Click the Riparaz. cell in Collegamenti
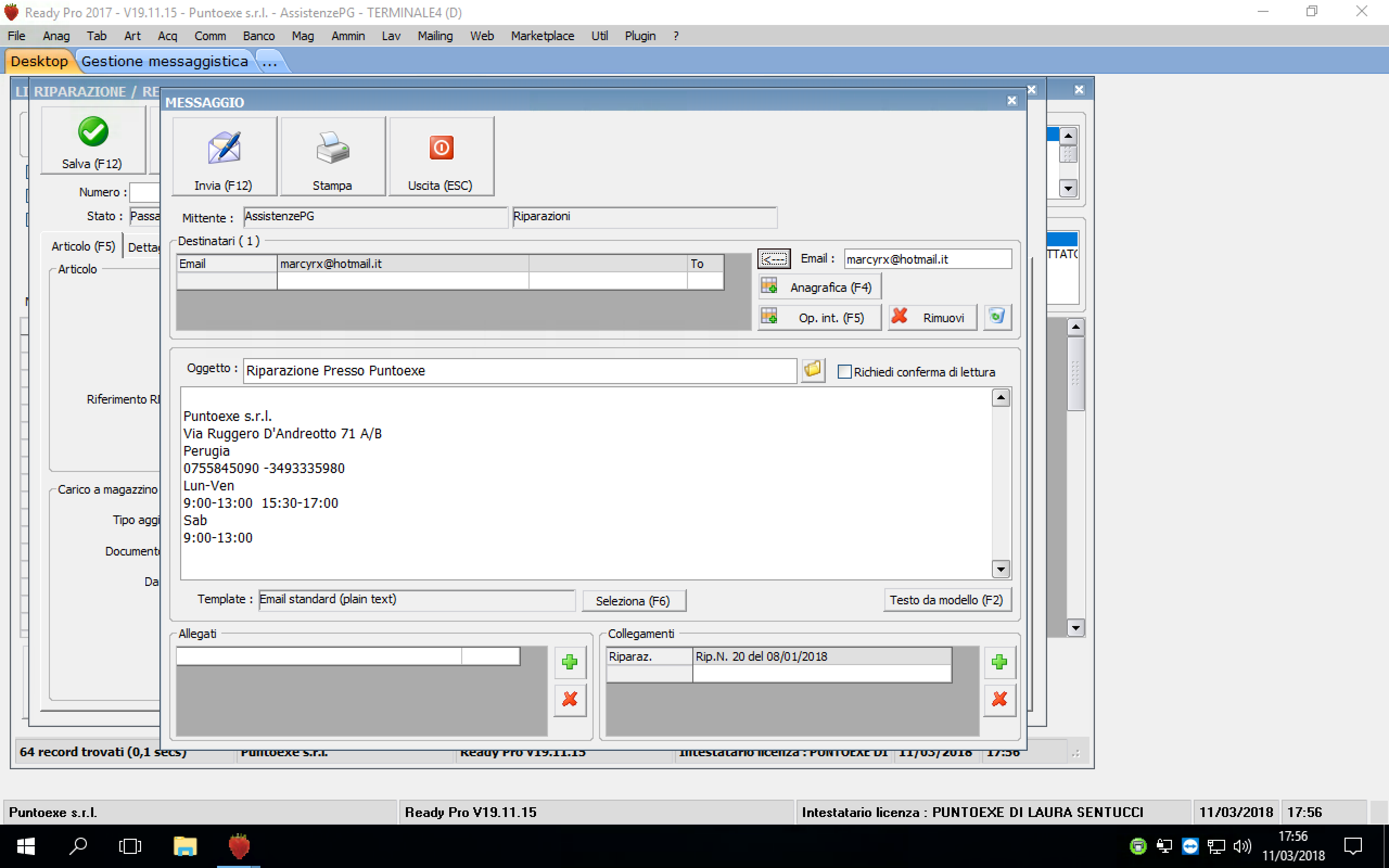1389x868 pixels. coord(649,656)
